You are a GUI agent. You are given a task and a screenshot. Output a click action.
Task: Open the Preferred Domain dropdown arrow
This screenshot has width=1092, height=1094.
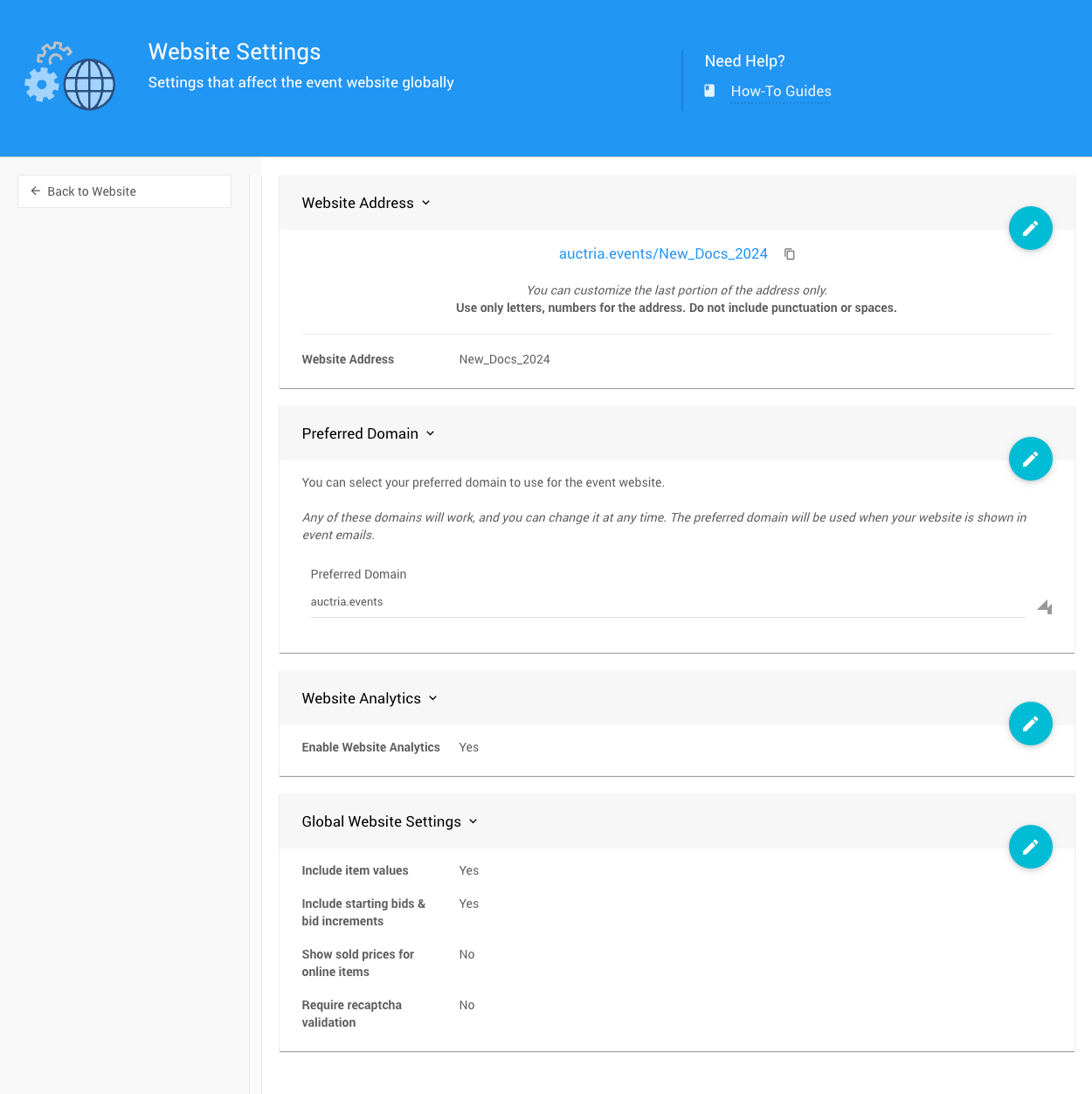1045,606
